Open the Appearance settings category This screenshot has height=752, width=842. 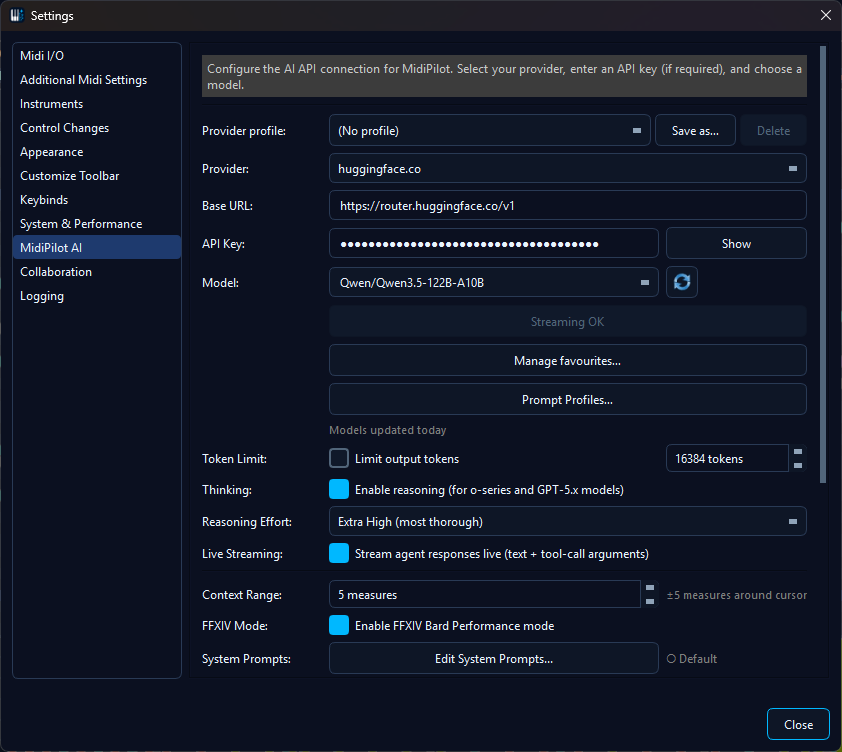[52, 152]
